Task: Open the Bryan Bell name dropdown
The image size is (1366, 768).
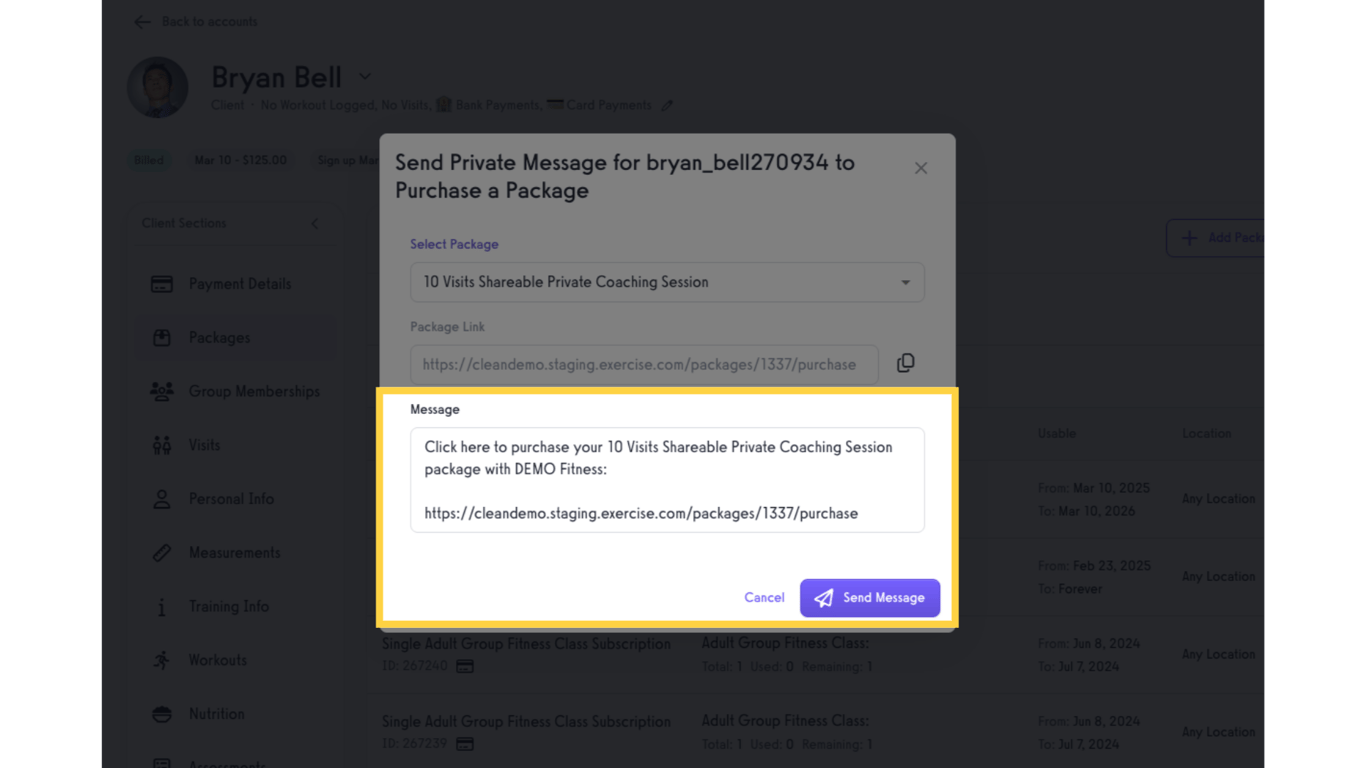Action: coord(364,76)
